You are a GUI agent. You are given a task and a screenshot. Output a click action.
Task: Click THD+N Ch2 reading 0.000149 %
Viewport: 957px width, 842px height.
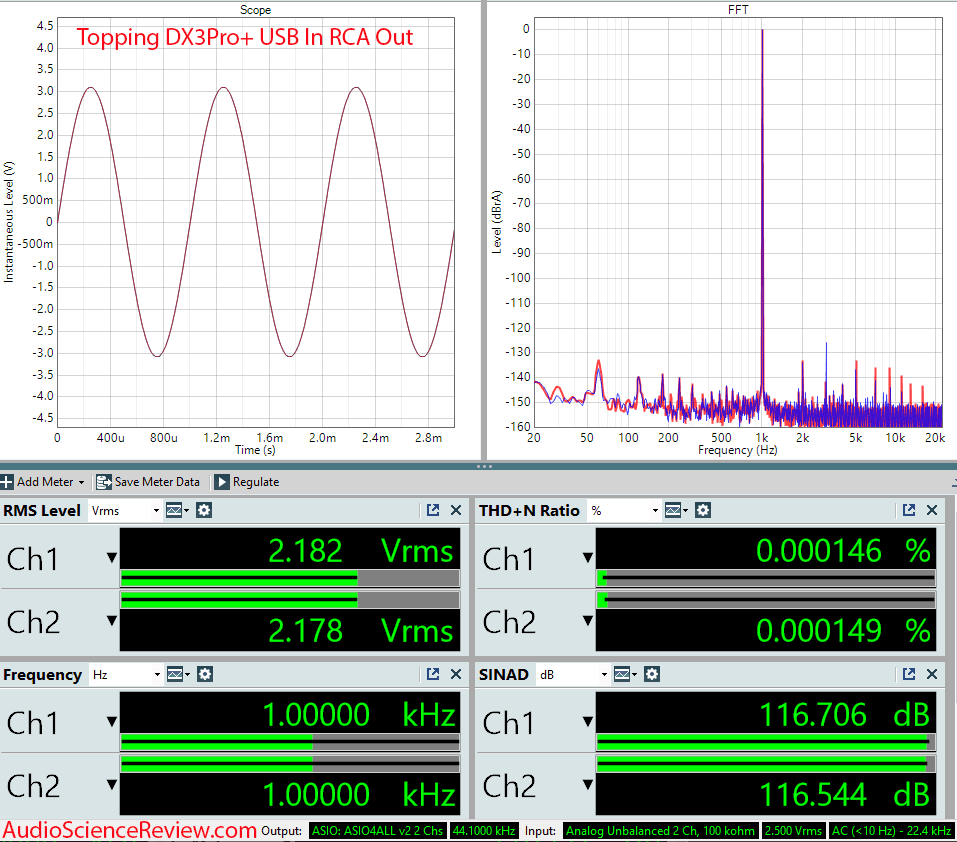843,630
